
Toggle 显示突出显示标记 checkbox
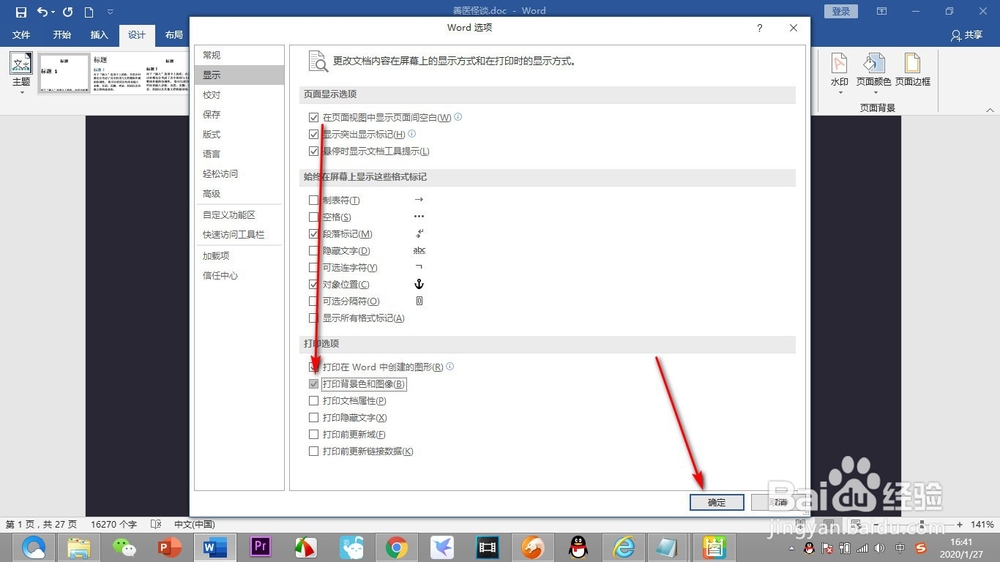[313, 134]
